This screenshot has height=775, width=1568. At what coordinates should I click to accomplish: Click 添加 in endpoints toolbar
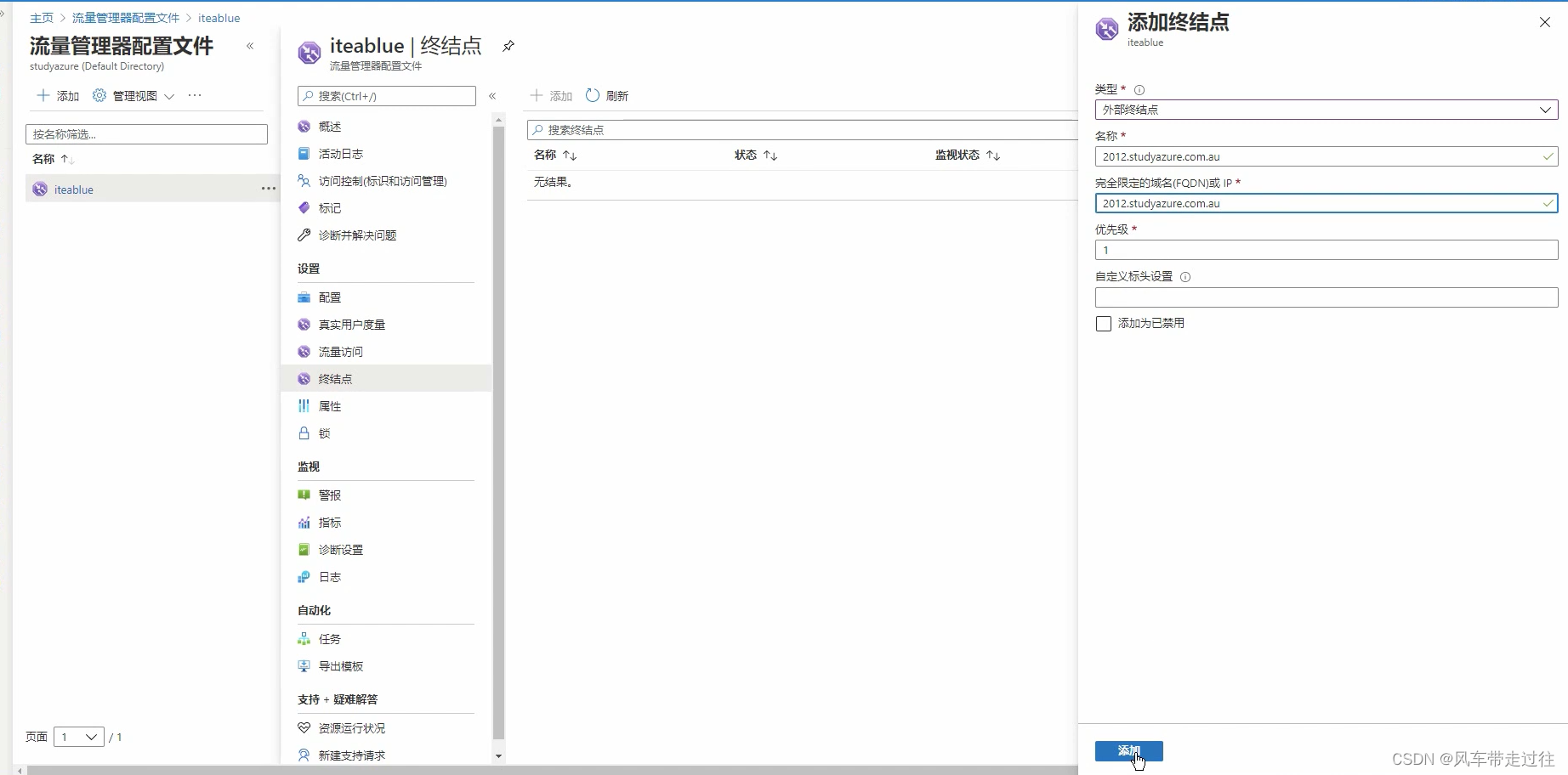pos(551,96)
